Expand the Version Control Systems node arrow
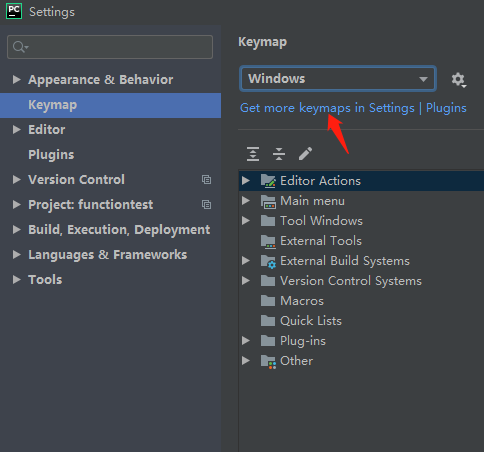This screenshot has width=484, height=452. (x=246, y=281)
